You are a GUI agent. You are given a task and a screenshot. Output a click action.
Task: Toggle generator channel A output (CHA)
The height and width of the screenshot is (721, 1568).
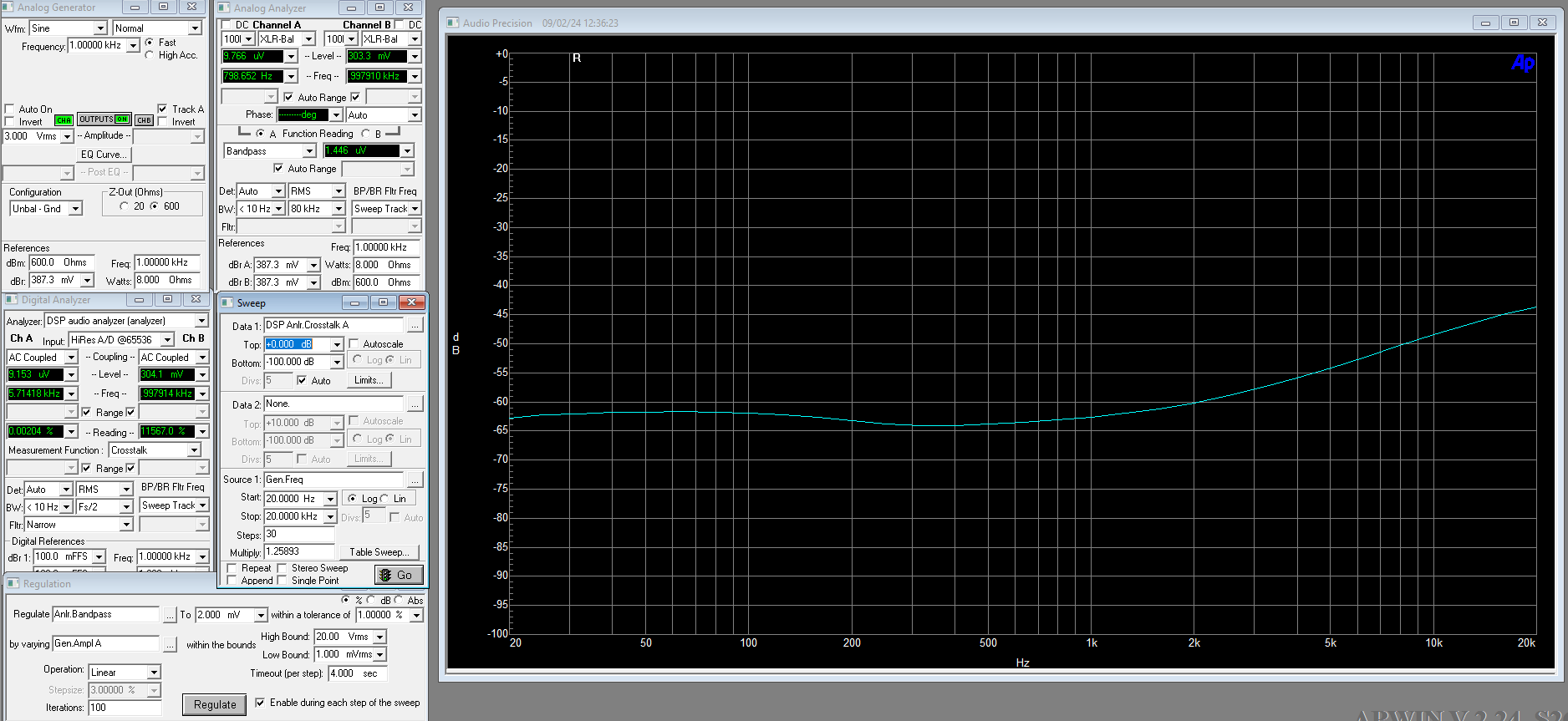[x=64, y=120]
